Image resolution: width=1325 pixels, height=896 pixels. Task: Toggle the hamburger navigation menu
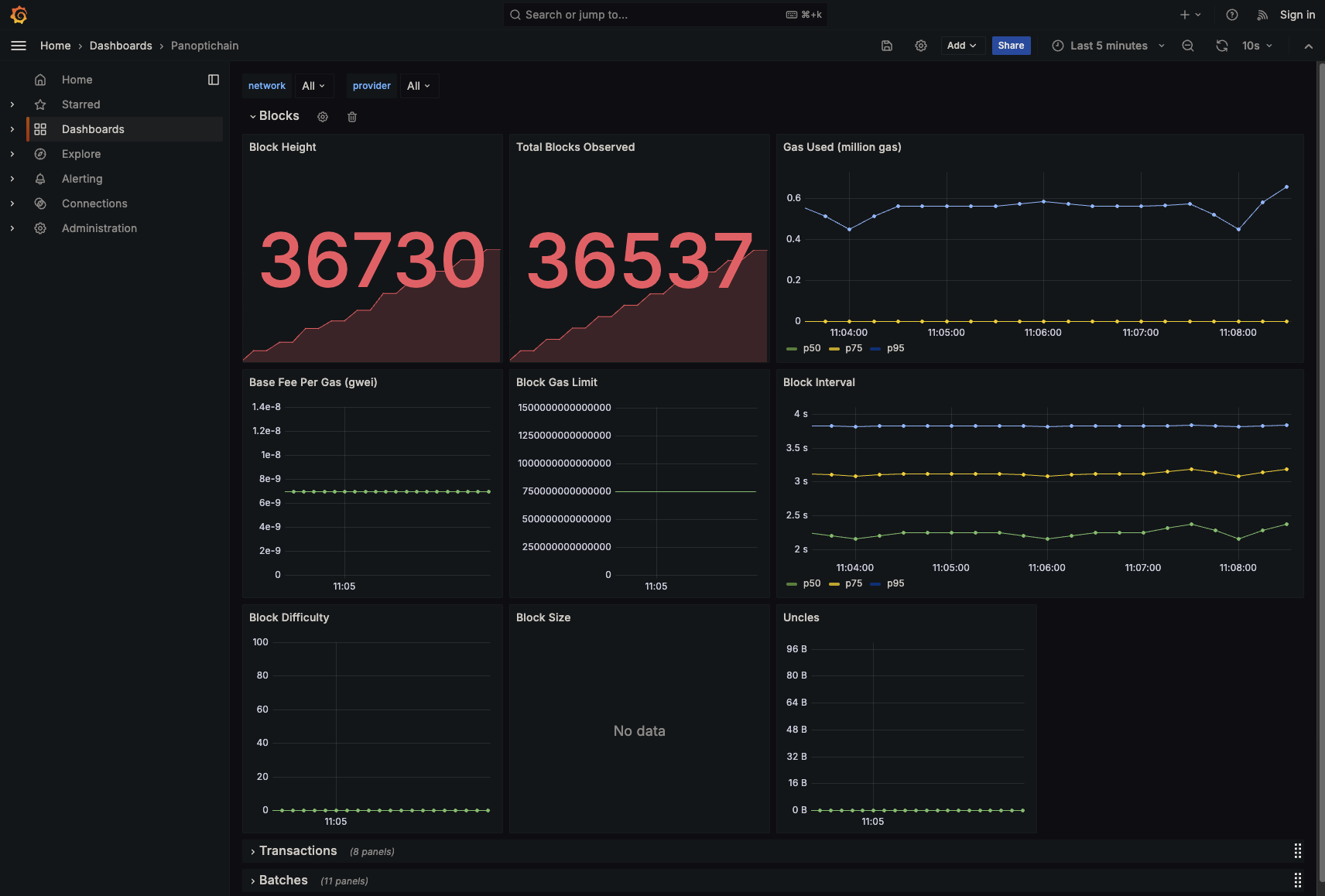coord(19,46)
